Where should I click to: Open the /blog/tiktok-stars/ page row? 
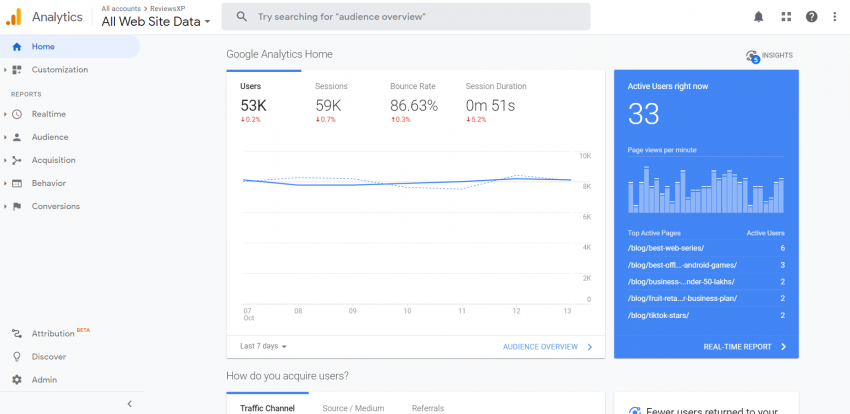click(706, 315)
